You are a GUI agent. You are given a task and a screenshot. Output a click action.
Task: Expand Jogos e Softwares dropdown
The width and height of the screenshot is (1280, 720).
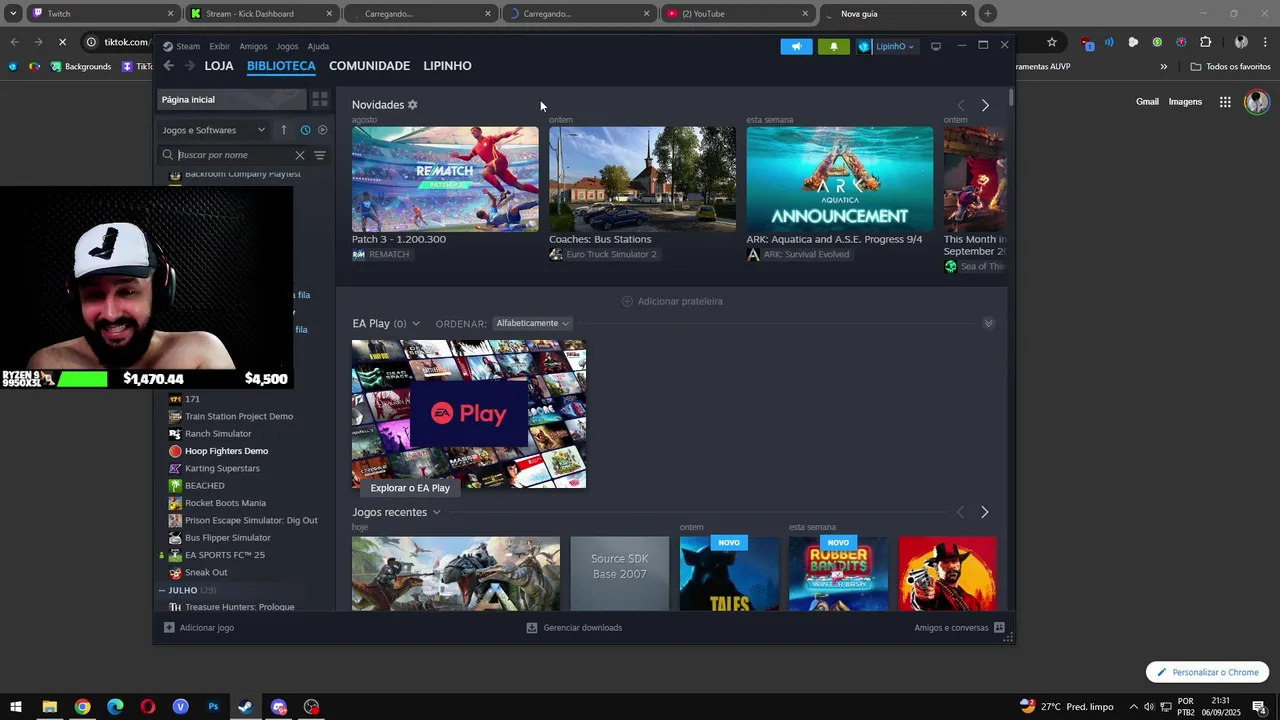tap(214, 130)
